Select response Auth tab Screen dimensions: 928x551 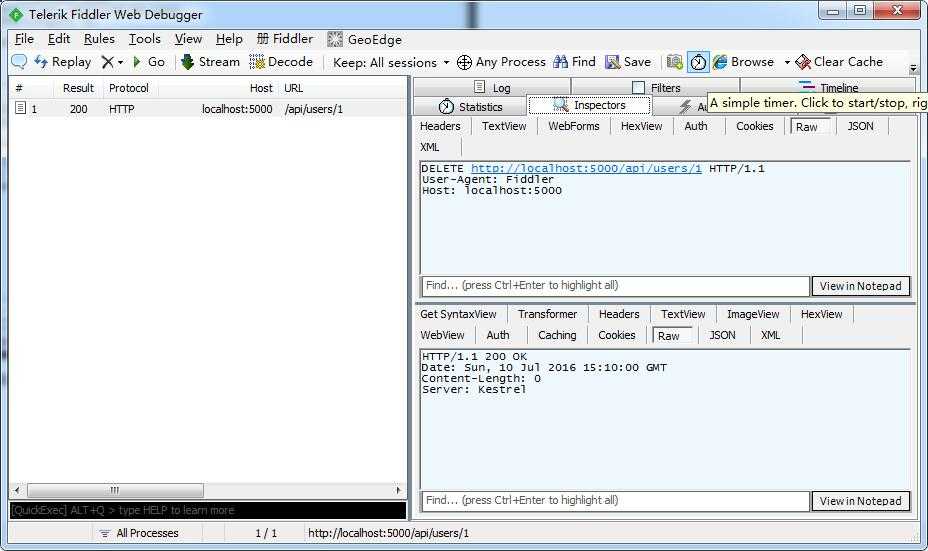click(x=498, y=335)
